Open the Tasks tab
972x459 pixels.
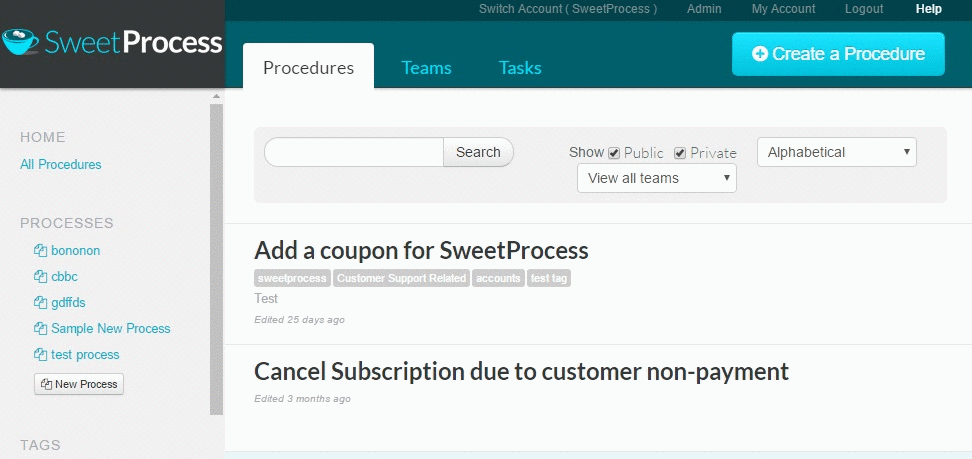[520, 68]
